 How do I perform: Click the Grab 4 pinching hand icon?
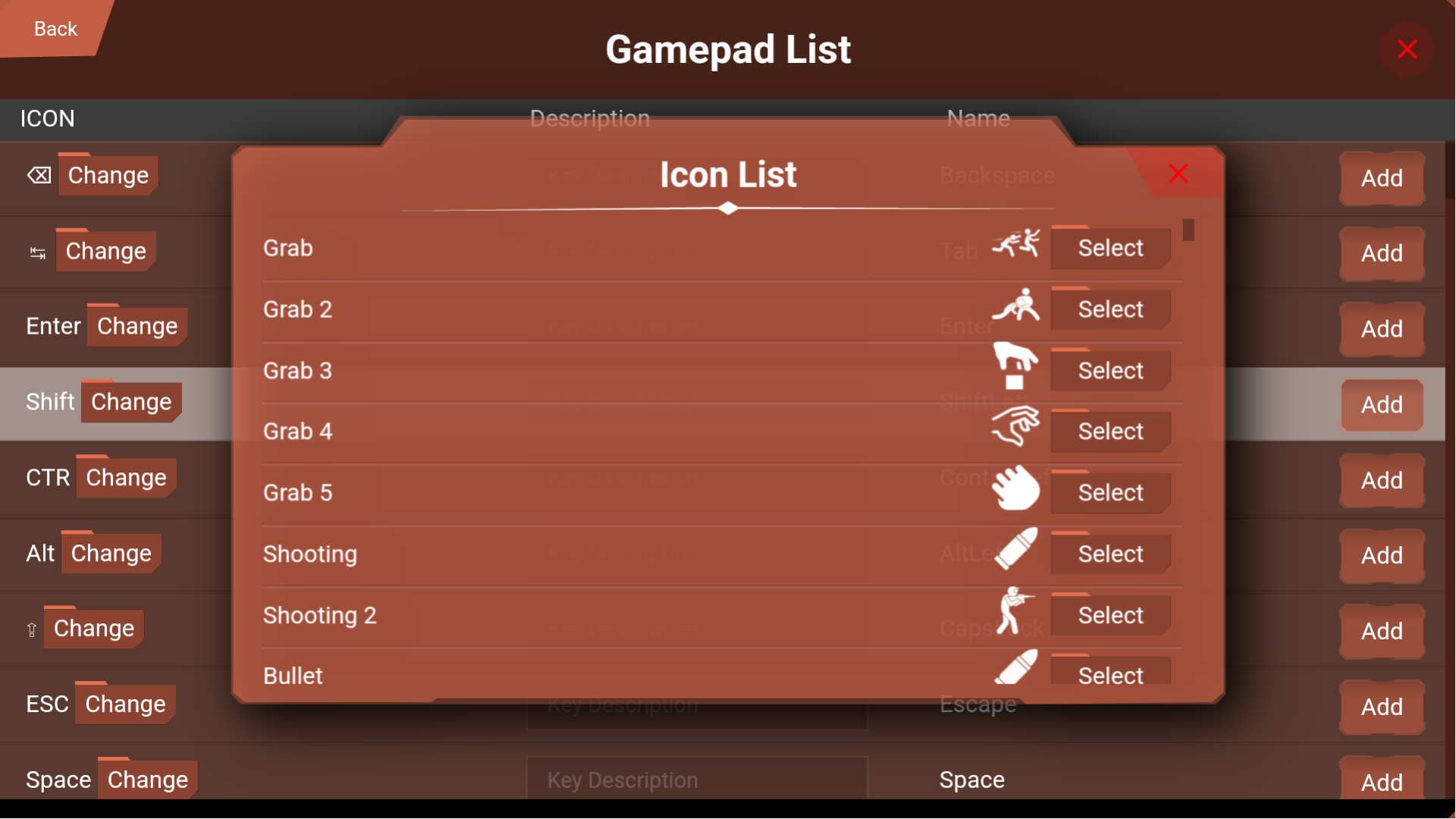(x=1015, y=427)
